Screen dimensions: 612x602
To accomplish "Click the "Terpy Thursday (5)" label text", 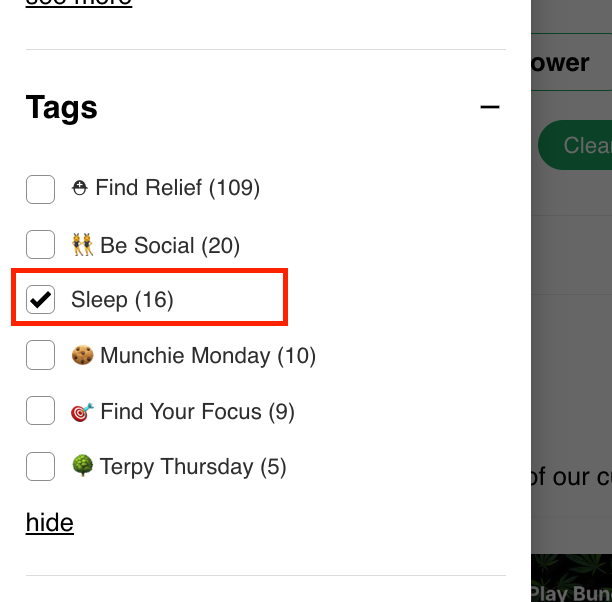I will (193, 466).
